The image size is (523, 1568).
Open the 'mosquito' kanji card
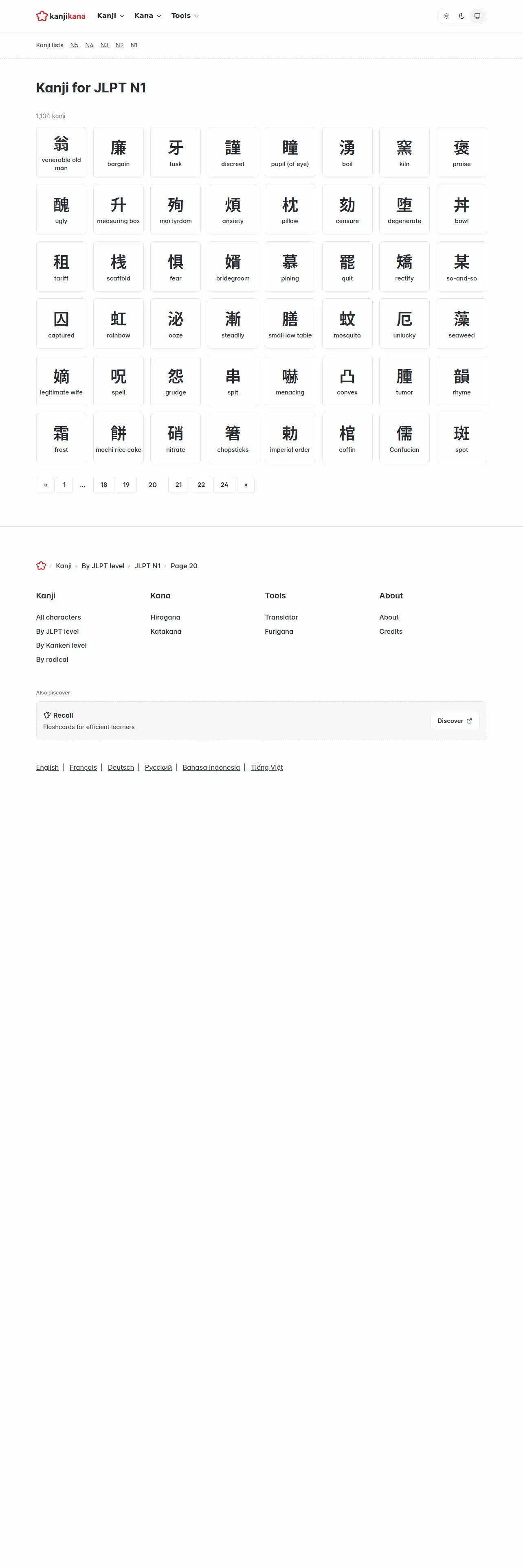pos(347,324)
